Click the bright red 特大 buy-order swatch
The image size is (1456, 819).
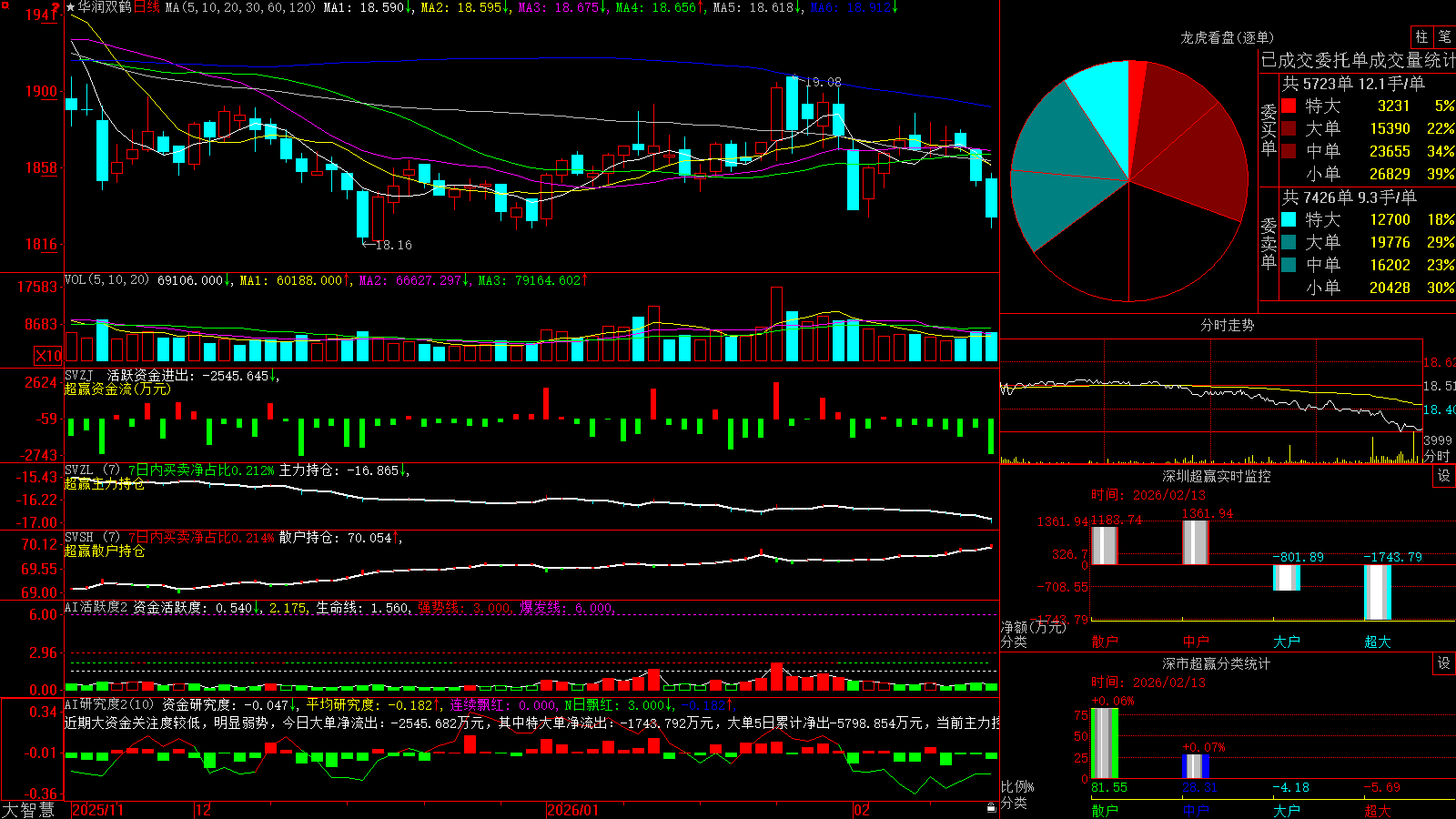[1289, 106]
